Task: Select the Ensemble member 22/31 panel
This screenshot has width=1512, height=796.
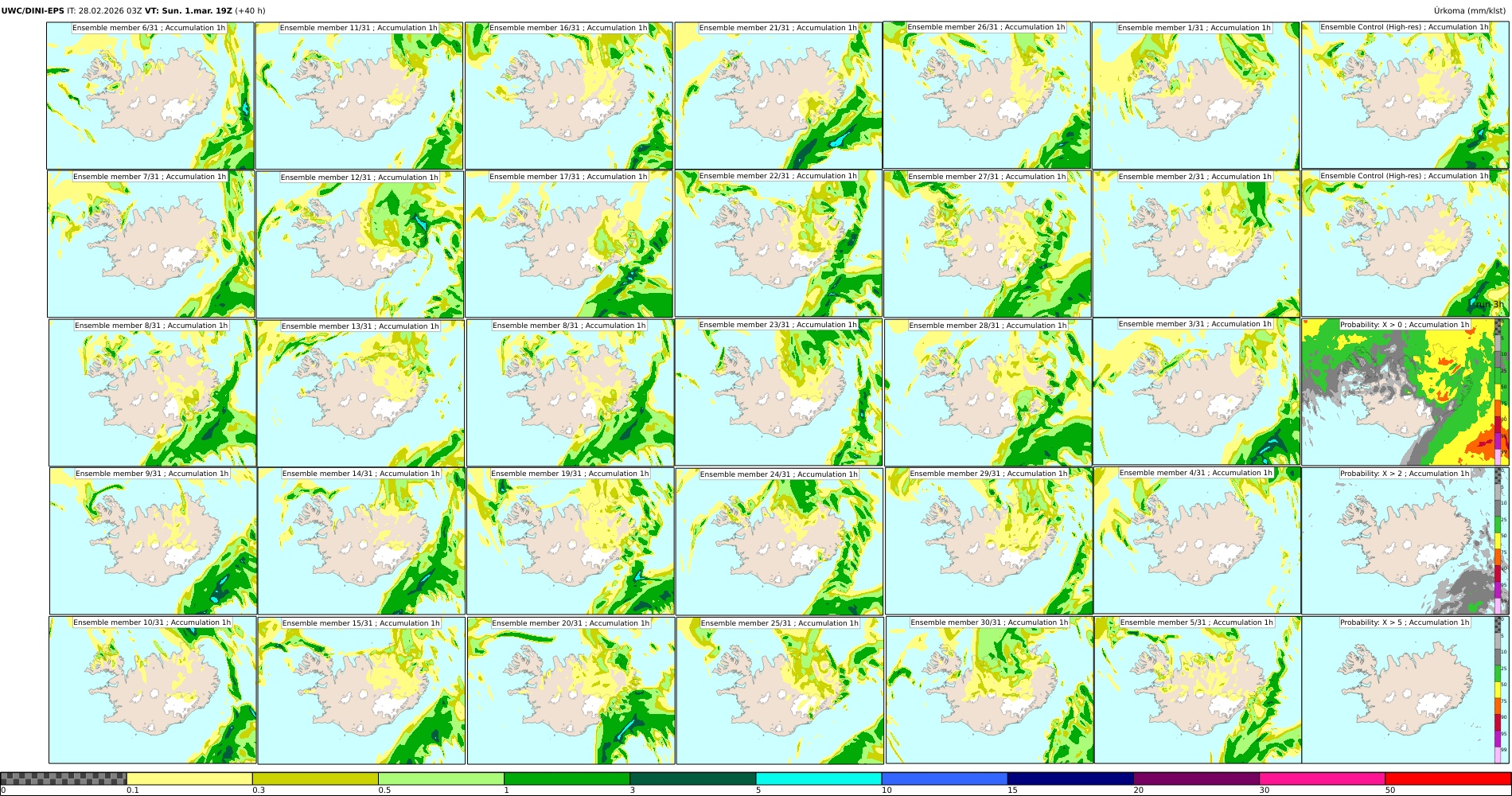Action: pos(778,244)
